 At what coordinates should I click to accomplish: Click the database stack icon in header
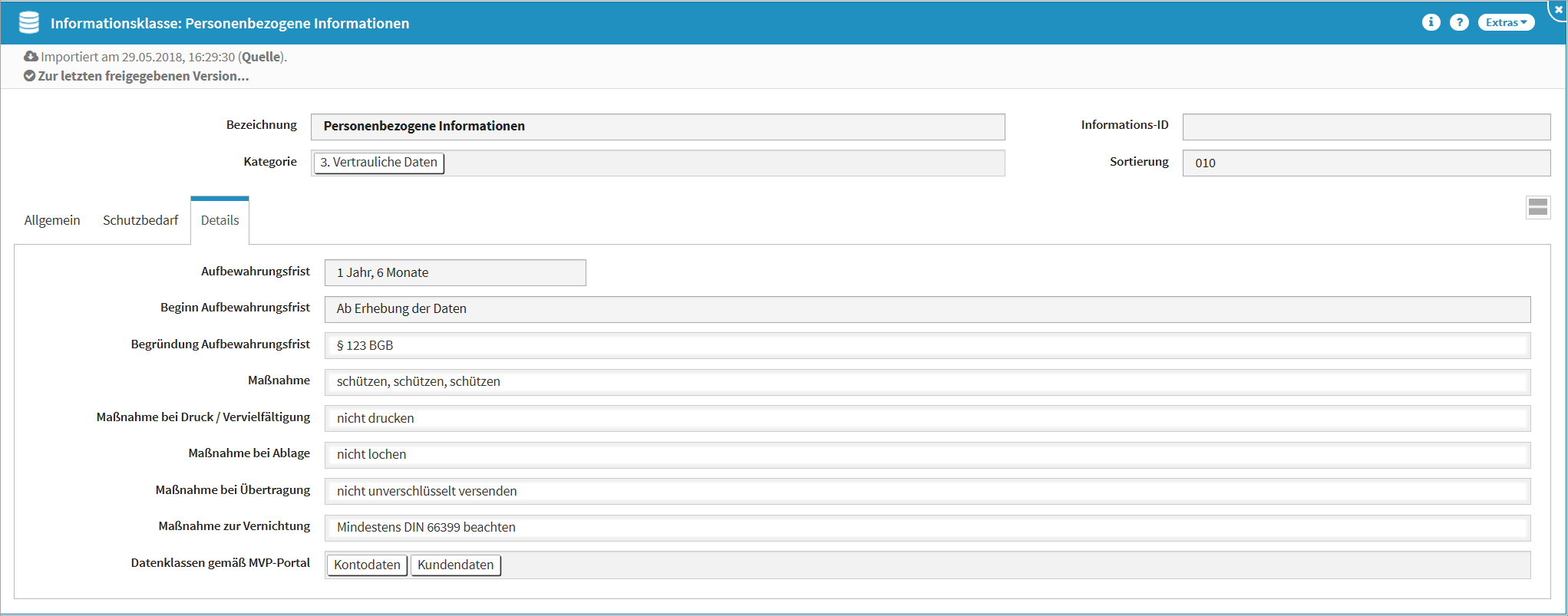pyautogui.click(x=29, y=23)
